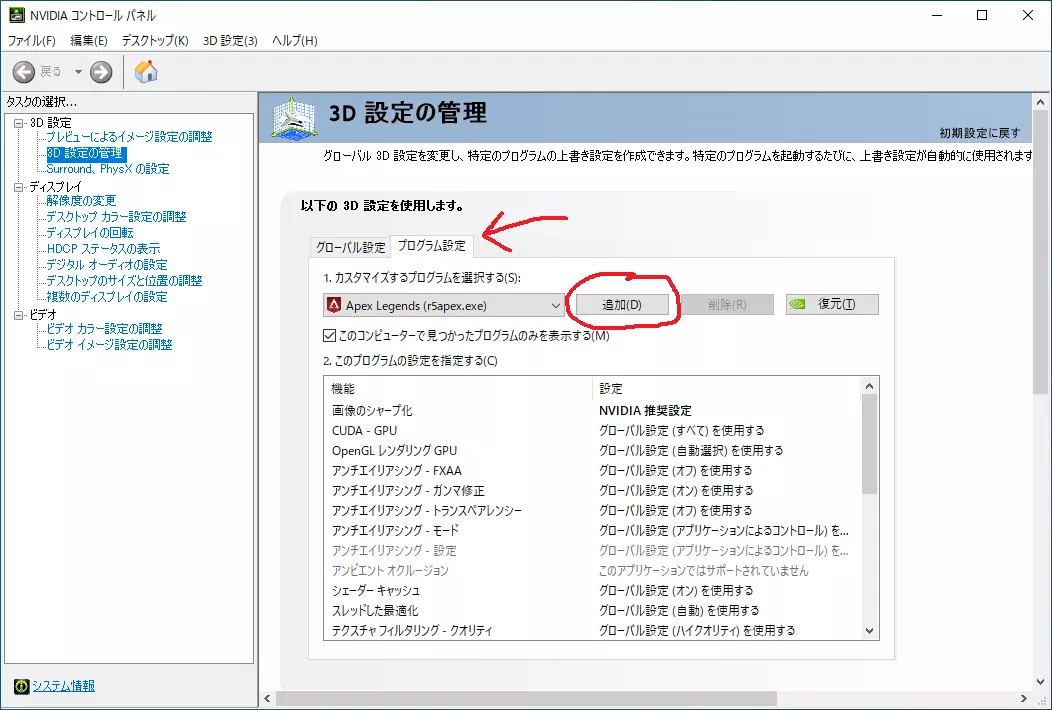Collapse the 3D 設定 tree node
The image size is (1052, 710).
(19, 123)
